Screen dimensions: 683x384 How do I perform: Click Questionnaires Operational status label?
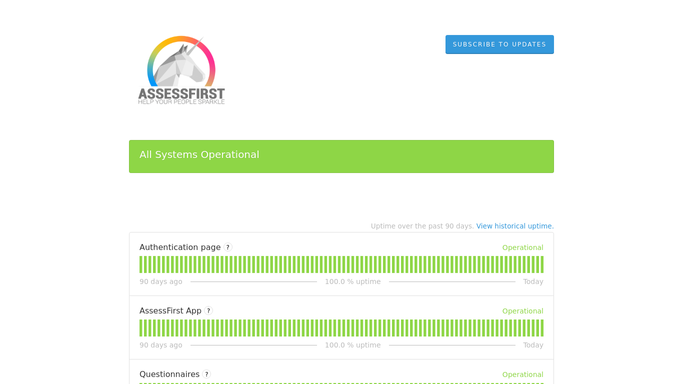coord(523,374)
